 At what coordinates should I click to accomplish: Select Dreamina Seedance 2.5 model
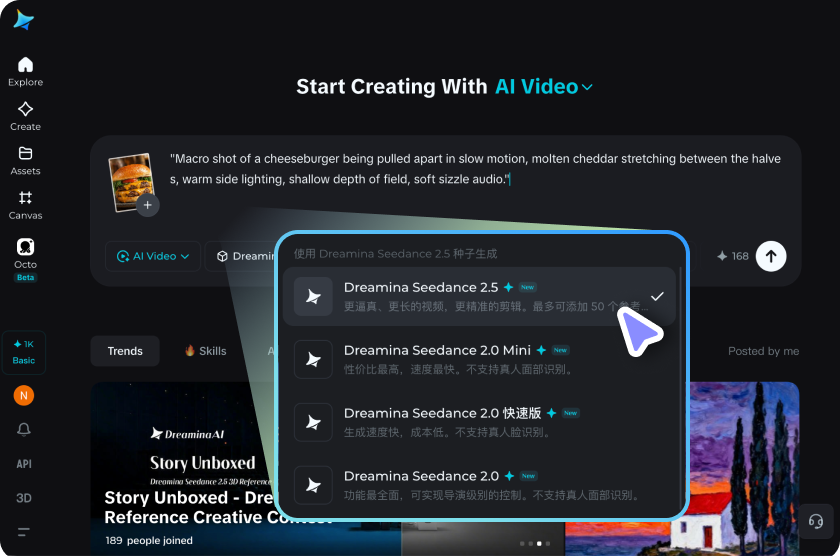tap(479, 296)
